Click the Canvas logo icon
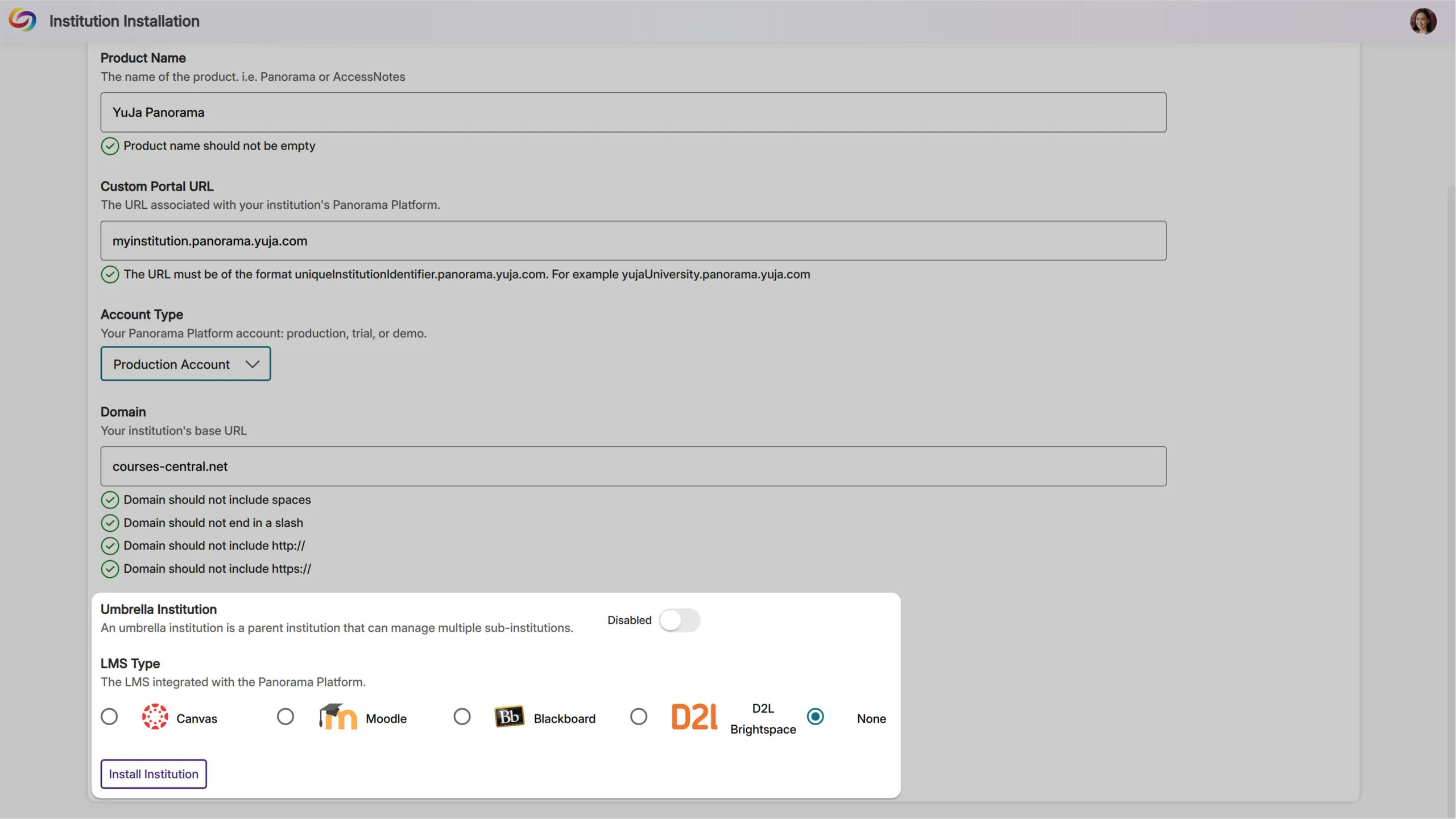Image resolution: width=1456 pixels, height=819 pixels. tap(155, 717)
